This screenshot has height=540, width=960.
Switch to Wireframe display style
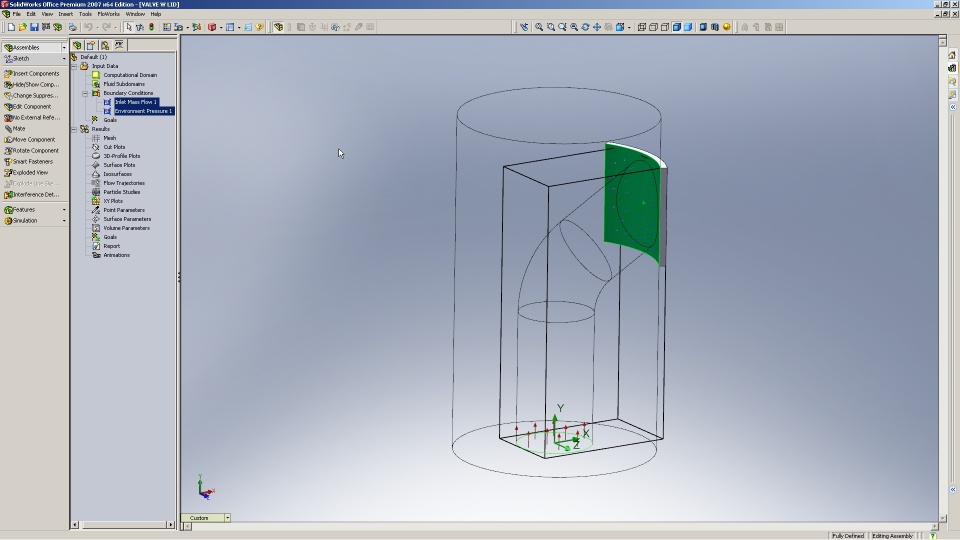[642, 27]
